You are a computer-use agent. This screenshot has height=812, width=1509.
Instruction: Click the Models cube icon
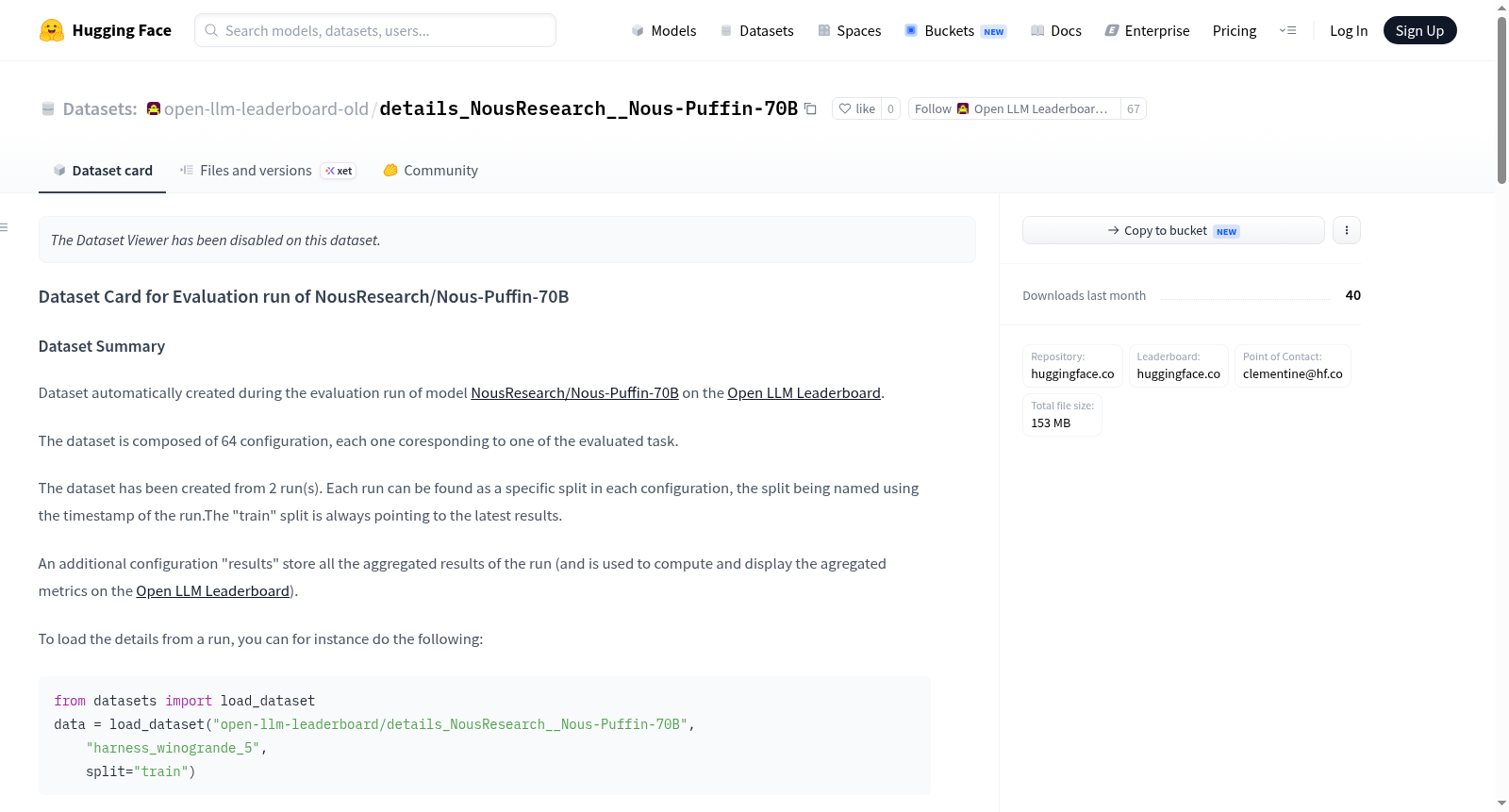pos(638,30)
